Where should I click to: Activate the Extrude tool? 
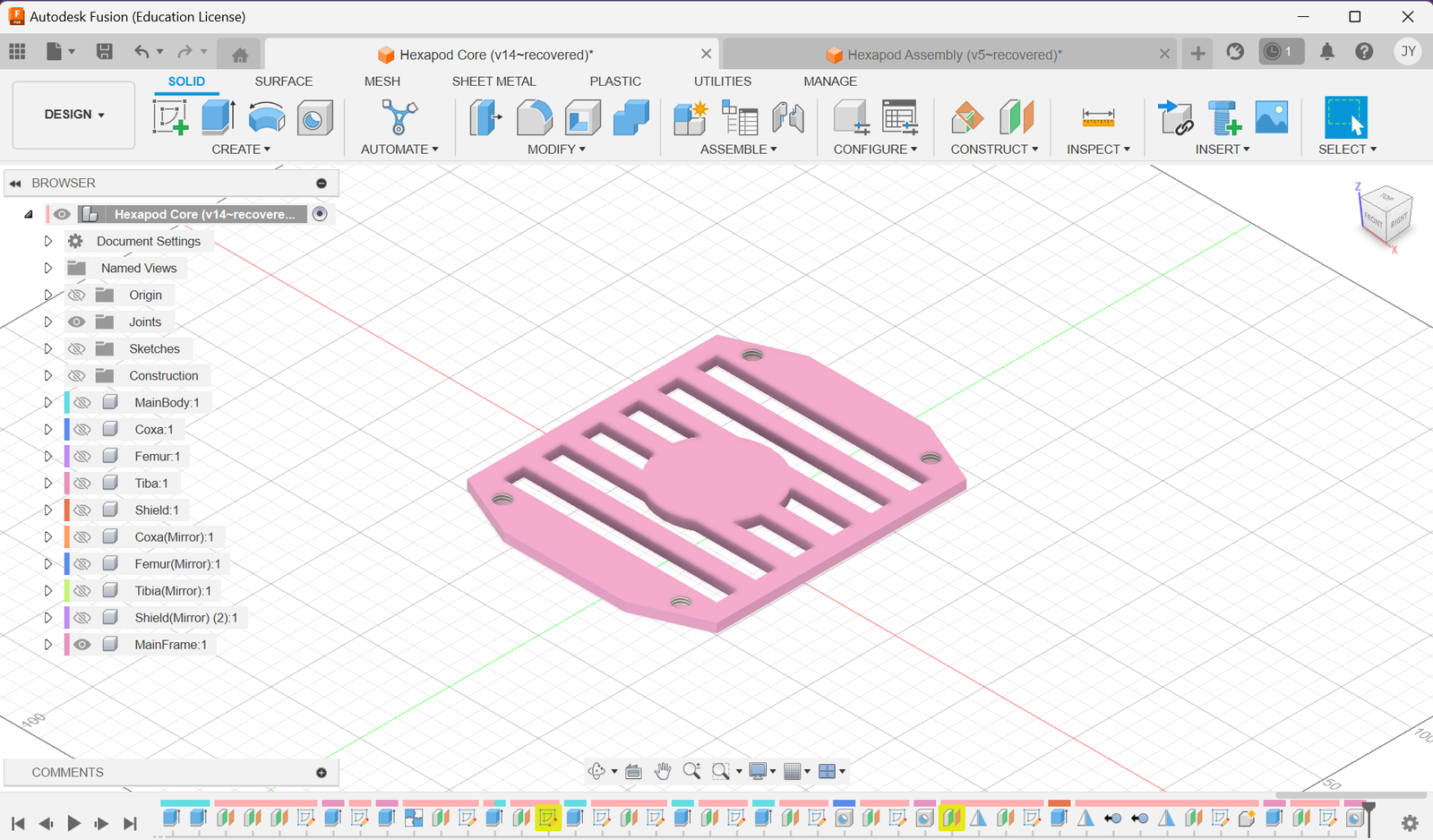coord(218,117)
